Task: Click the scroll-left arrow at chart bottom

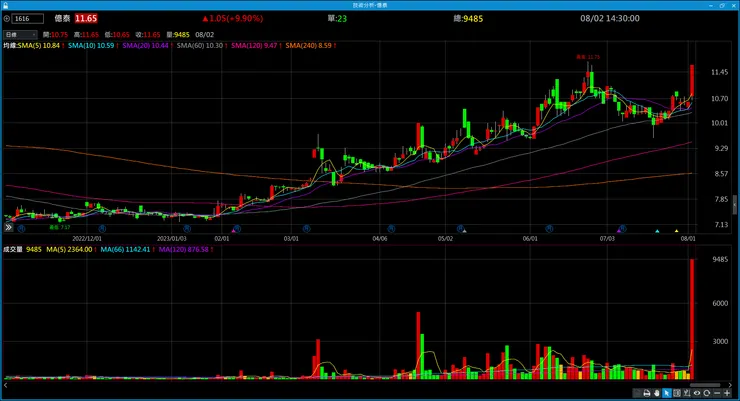Action: [5, 385]
